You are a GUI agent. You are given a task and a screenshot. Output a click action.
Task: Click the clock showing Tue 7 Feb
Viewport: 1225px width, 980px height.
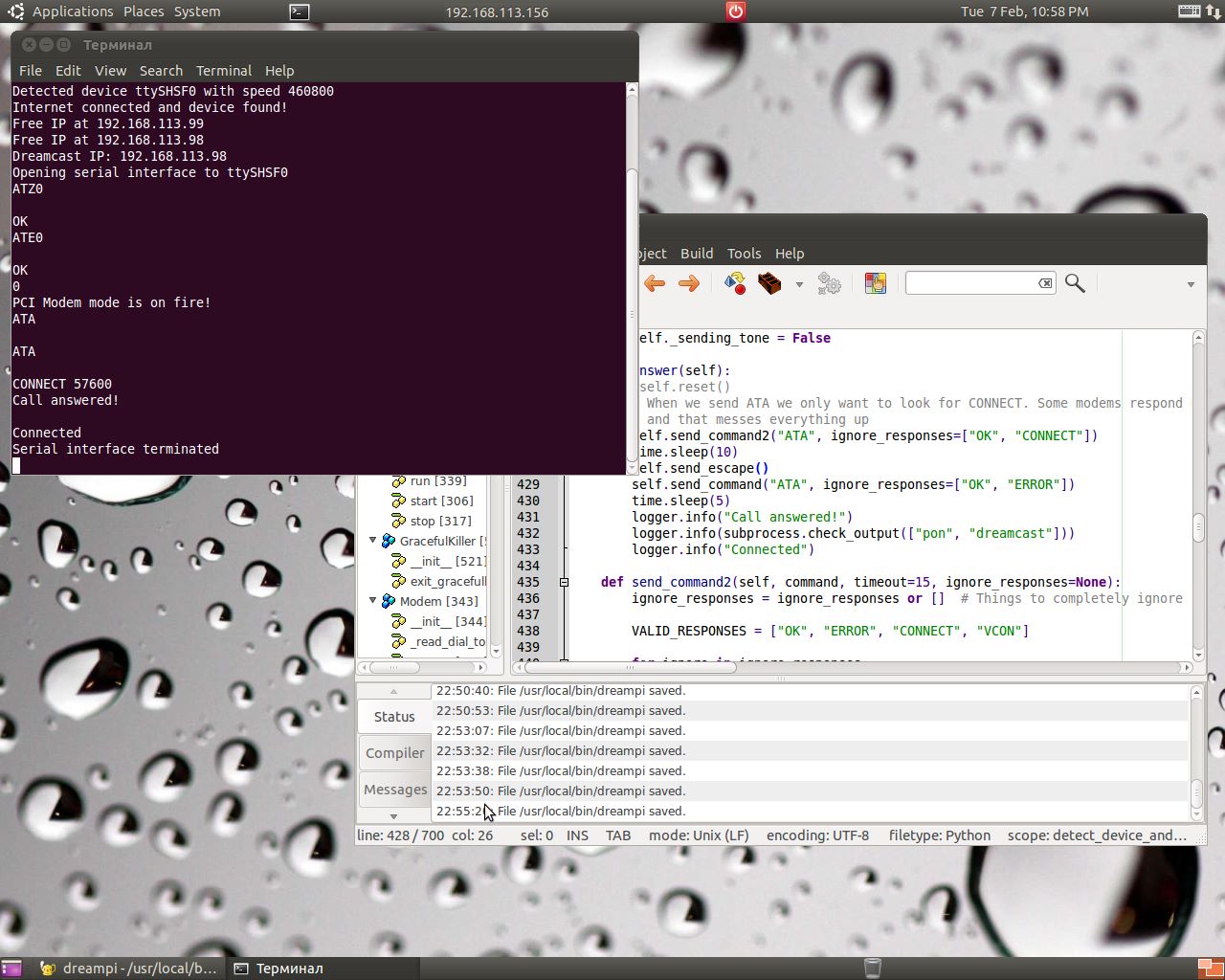(1024, 11)
